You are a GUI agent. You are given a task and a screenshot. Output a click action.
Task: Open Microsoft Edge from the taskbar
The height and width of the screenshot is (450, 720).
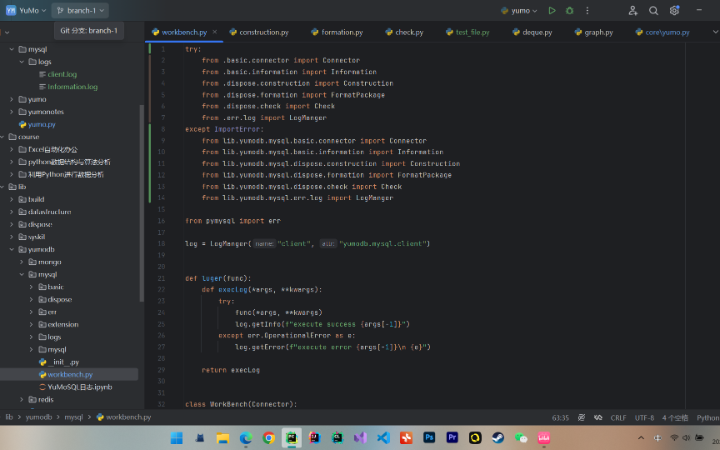[246, 438]
